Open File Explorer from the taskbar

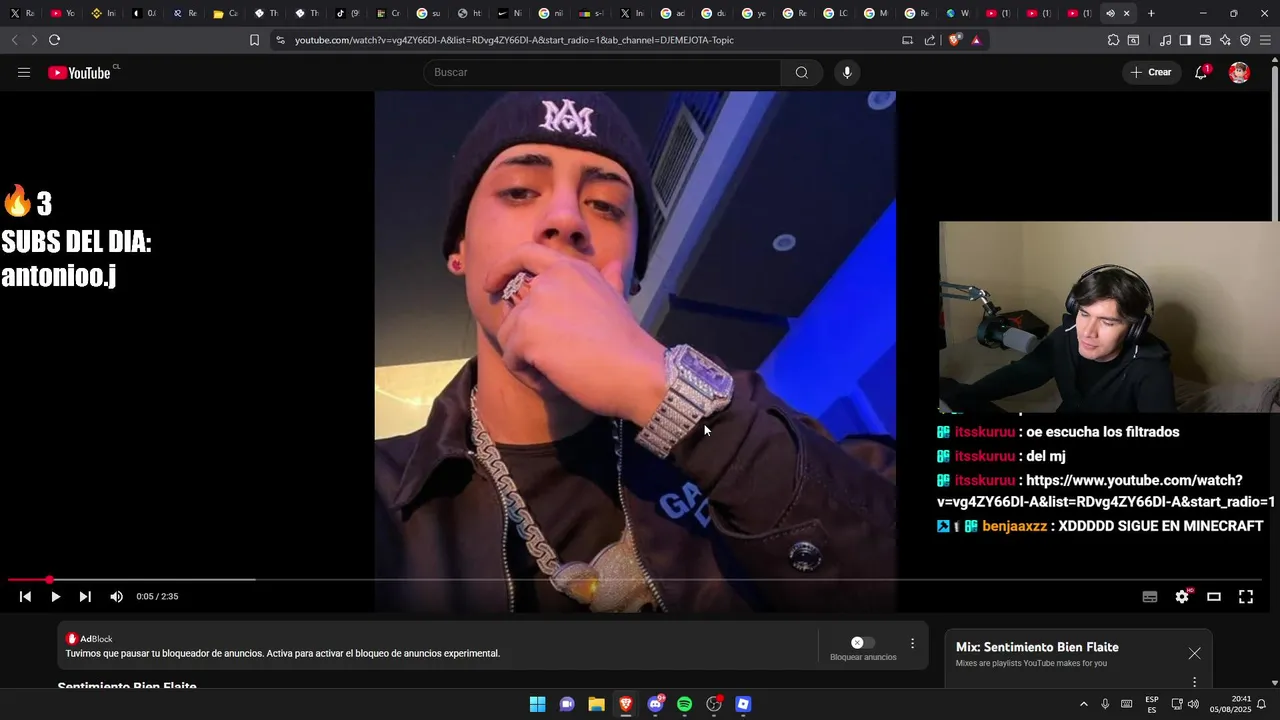[x=596, y=704]
